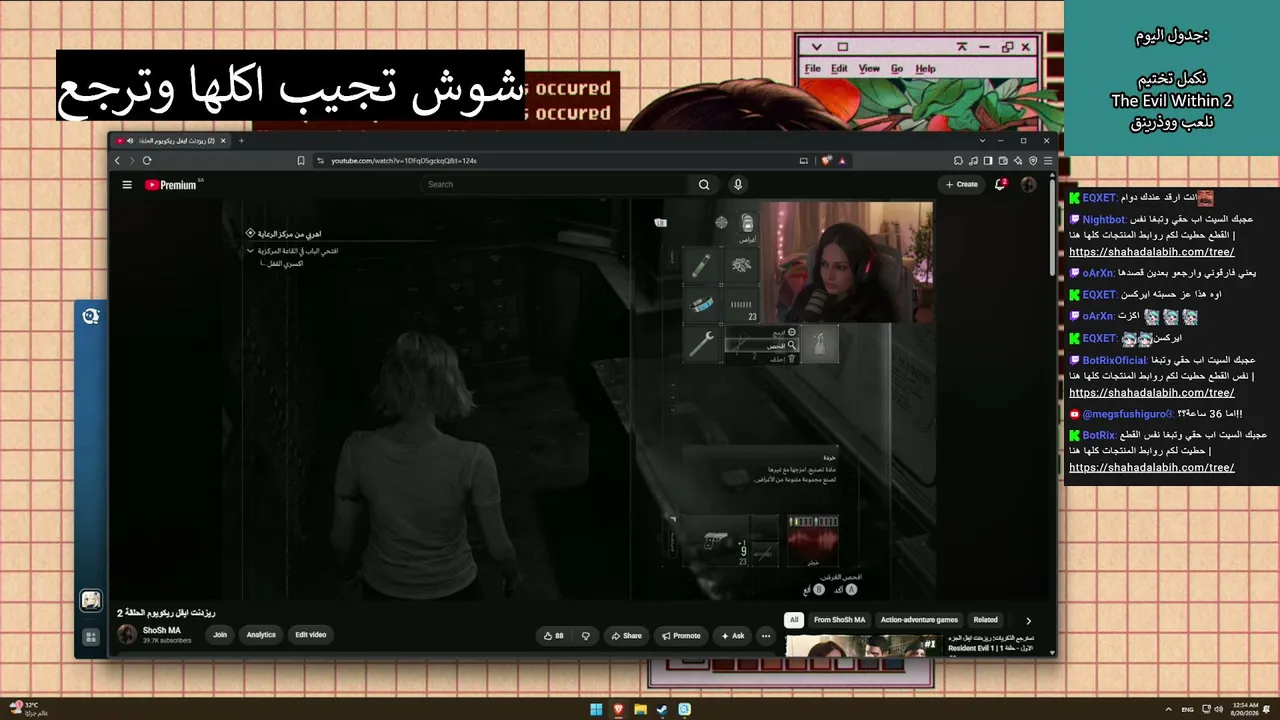Click the YouTube search box
1280x720 pixels.
click(555, 184)
